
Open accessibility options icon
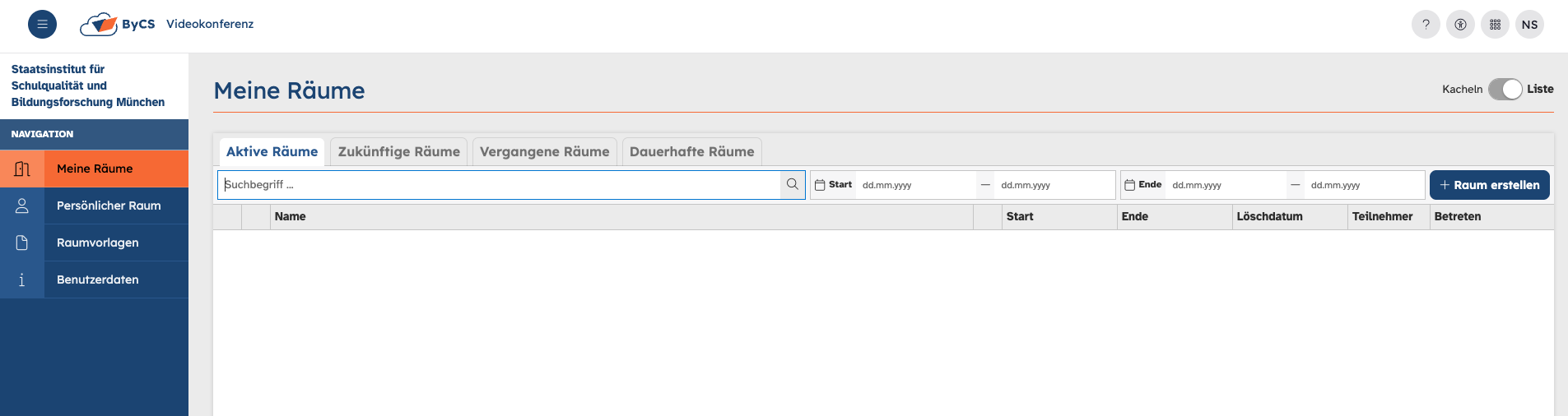(1460, 25)
